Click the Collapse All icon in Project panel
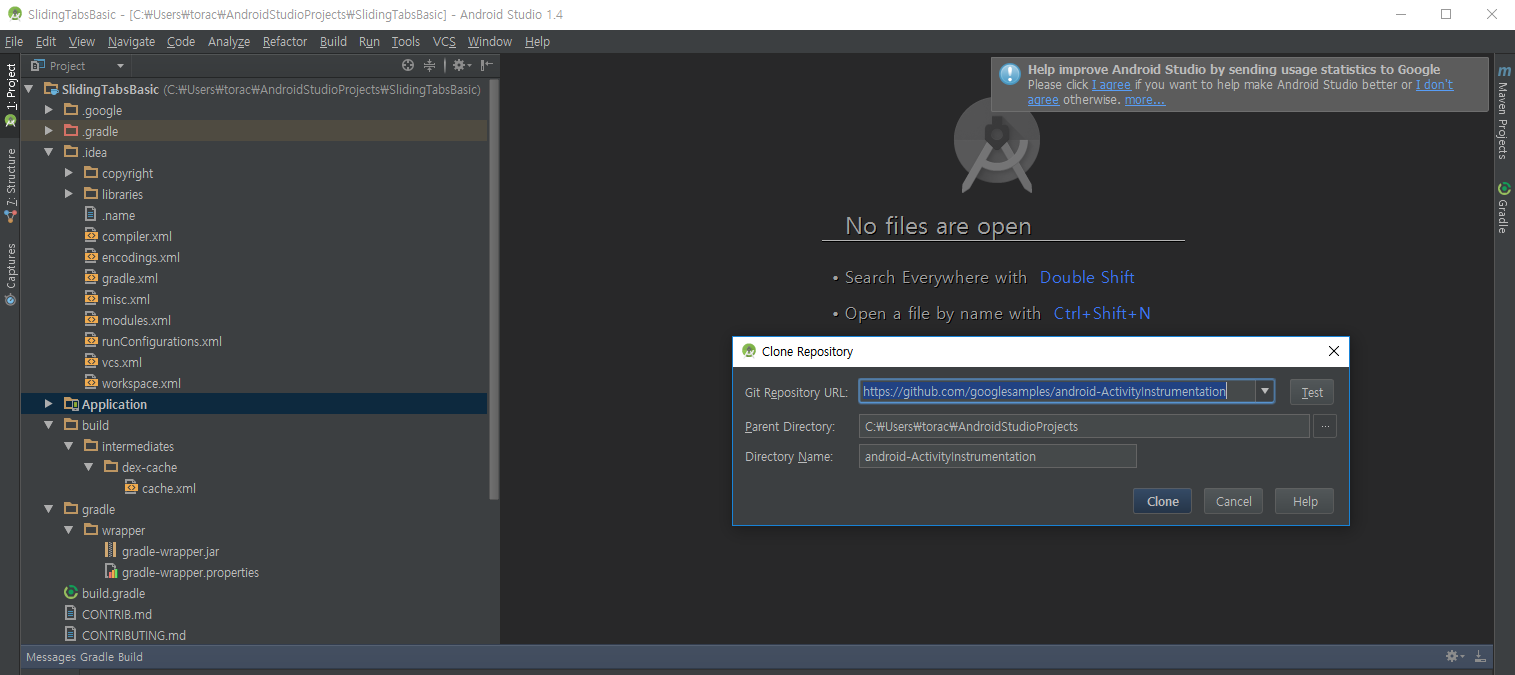The height and width of the screenshot is (675, 1515). (430, 66)
